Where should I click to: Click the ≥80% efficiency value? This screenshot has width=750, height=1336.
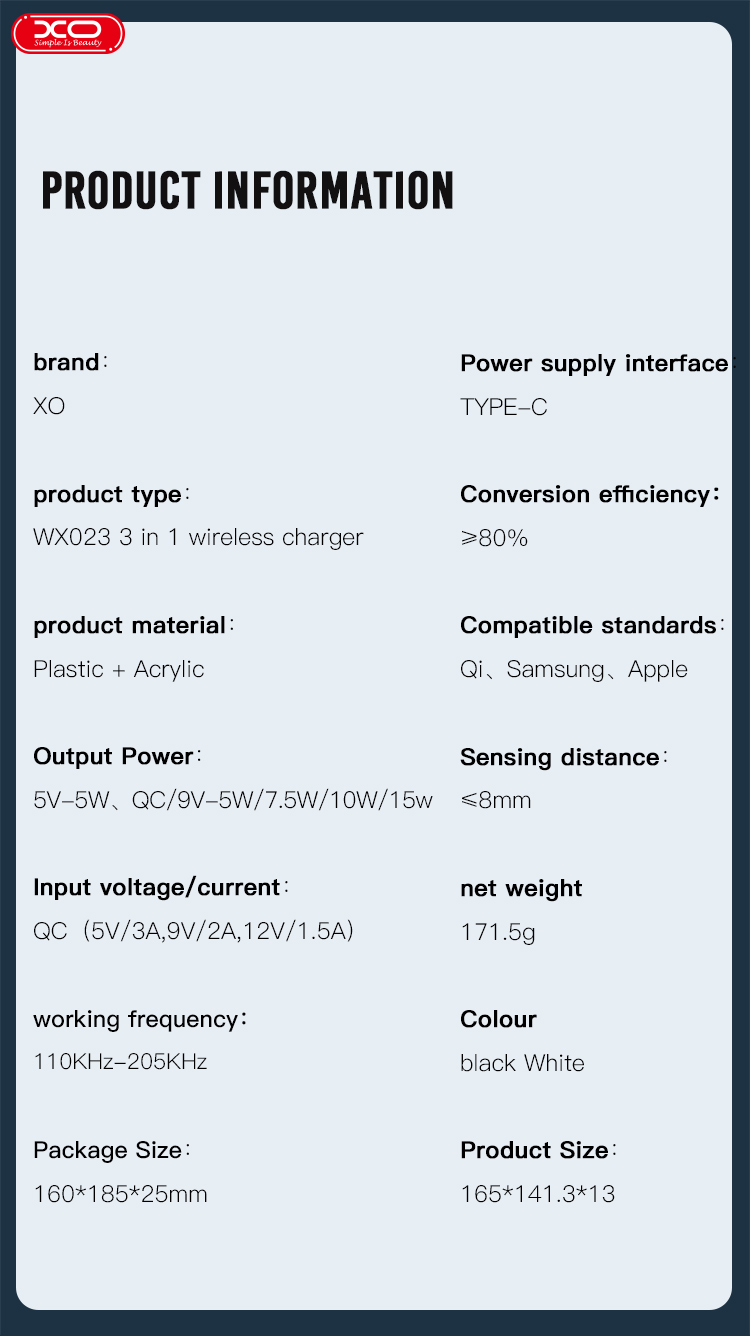coord(494,538)
